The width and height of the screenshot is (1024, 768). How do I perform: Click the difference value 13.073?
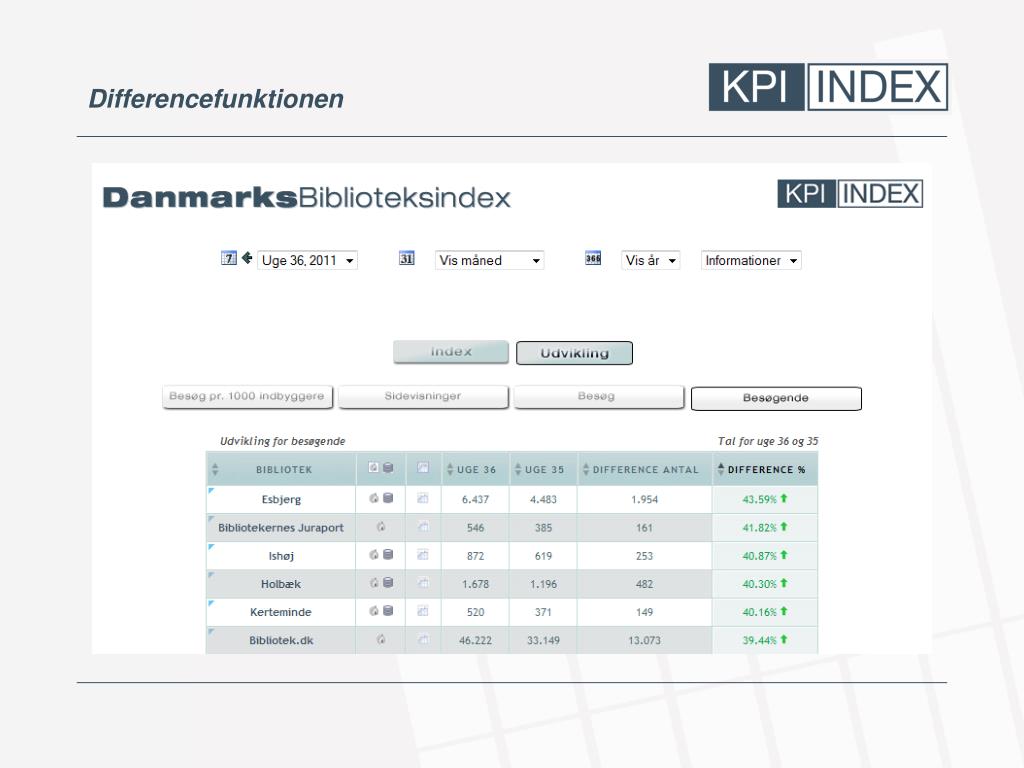pos(645,640)
